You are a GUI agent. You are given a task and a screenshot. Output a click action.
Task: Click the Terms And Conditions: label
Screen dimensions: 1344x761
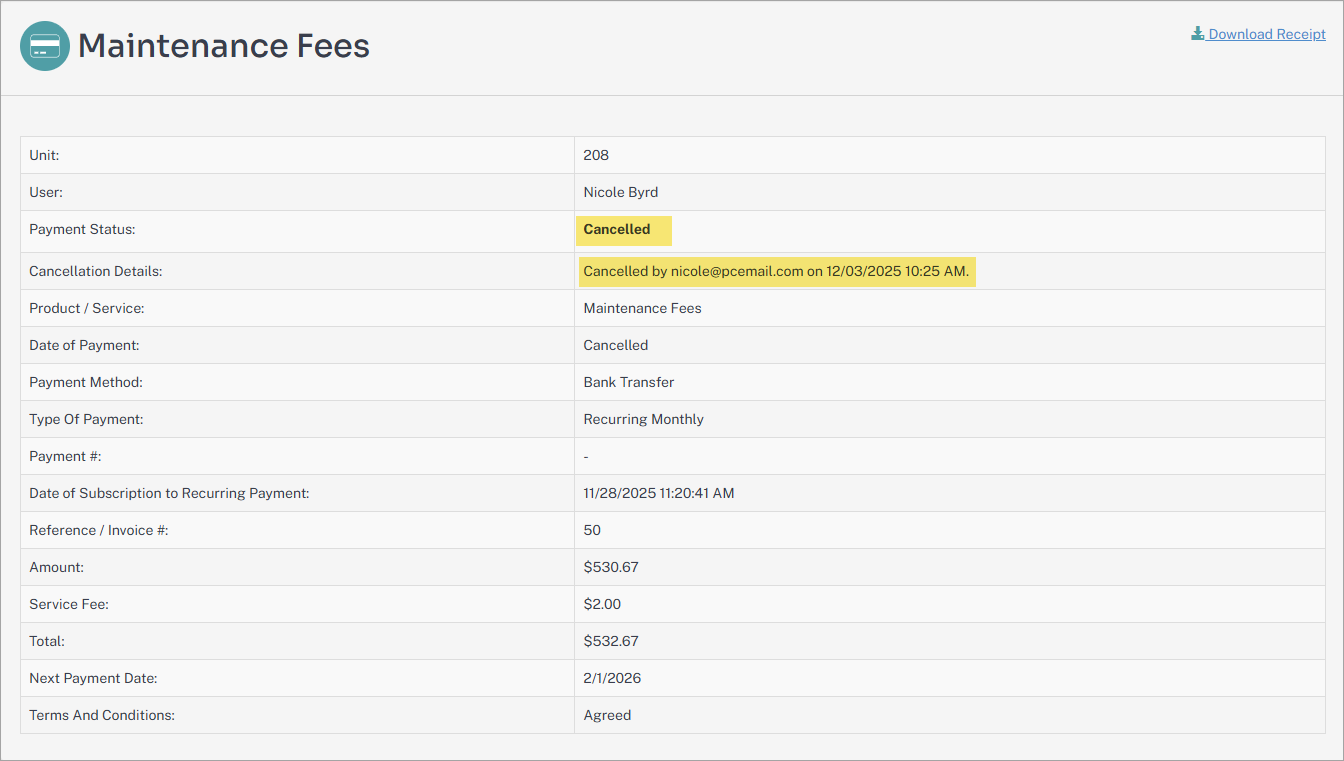[x=102, y=715]
